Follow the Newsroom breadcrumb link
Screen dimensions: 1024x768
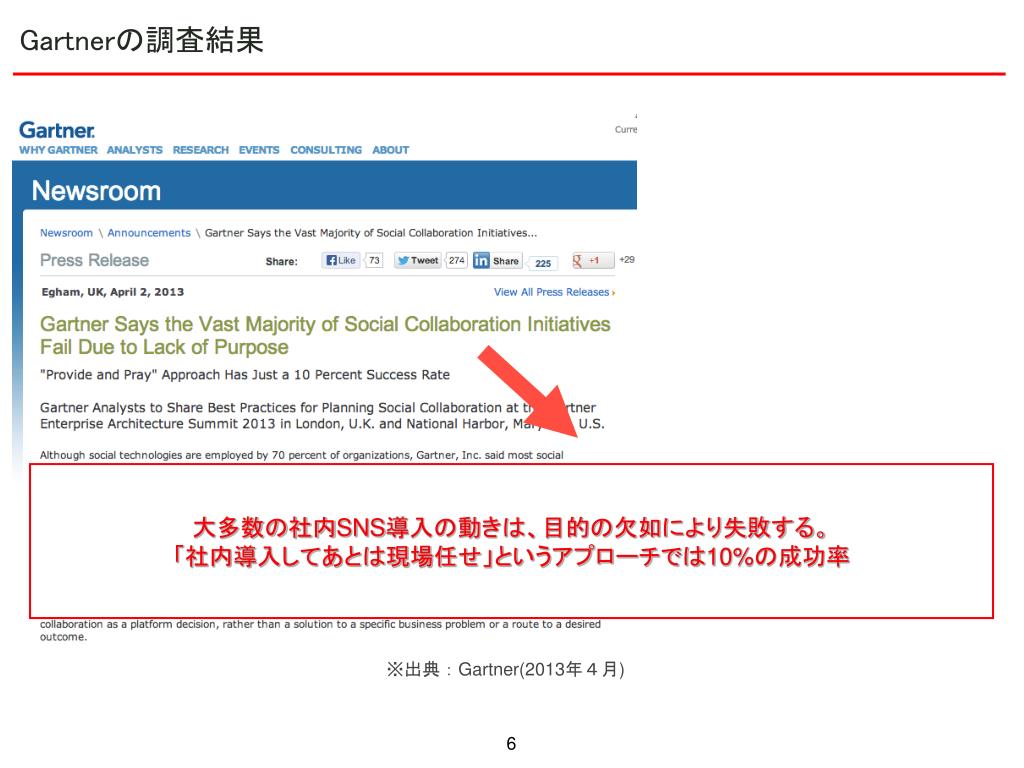[x=66, y=233]
